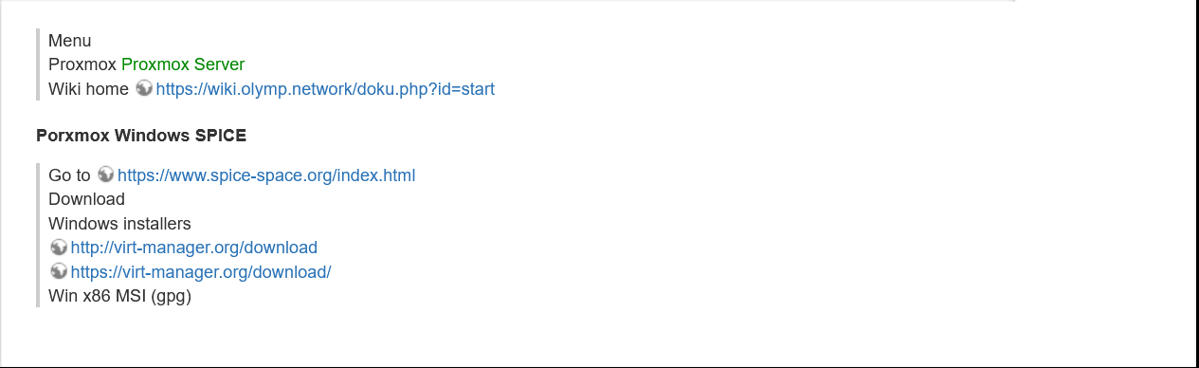Screen dimensions: 1199x368
Task: Click the horizontal divider line at top
Action: coord(508,2)
